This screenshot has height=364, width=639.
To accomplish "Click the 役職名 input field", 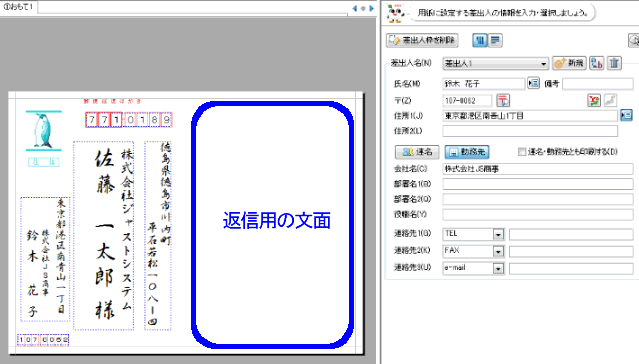I will 538,214.
